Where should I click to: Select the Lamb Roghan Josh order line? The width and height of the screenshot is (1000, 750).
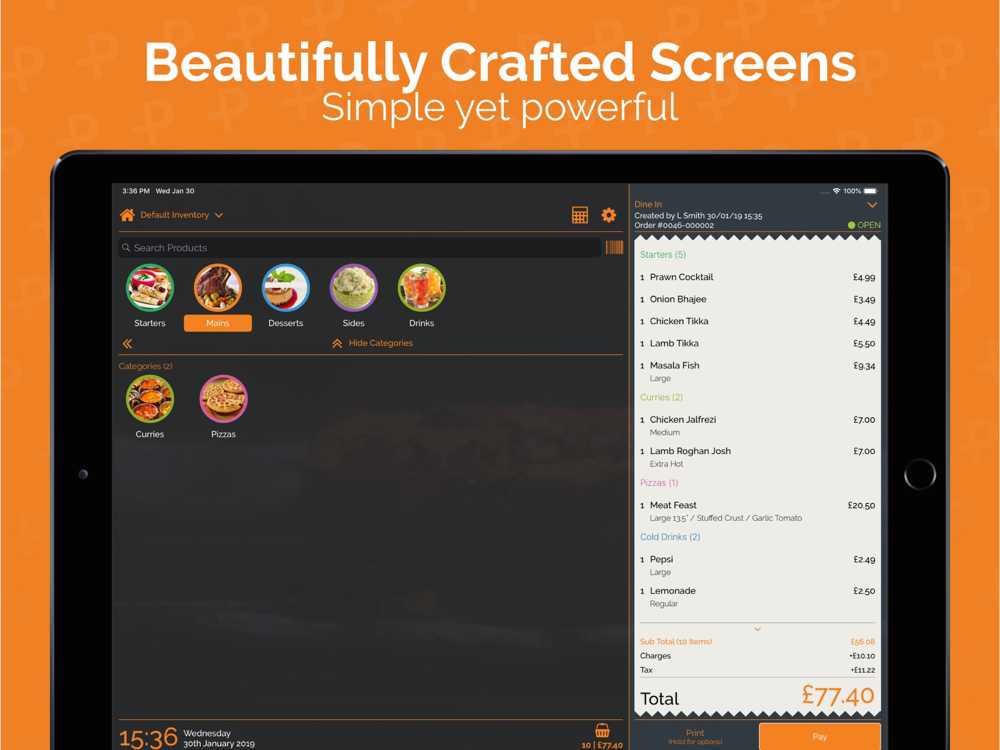coord(758,457)
